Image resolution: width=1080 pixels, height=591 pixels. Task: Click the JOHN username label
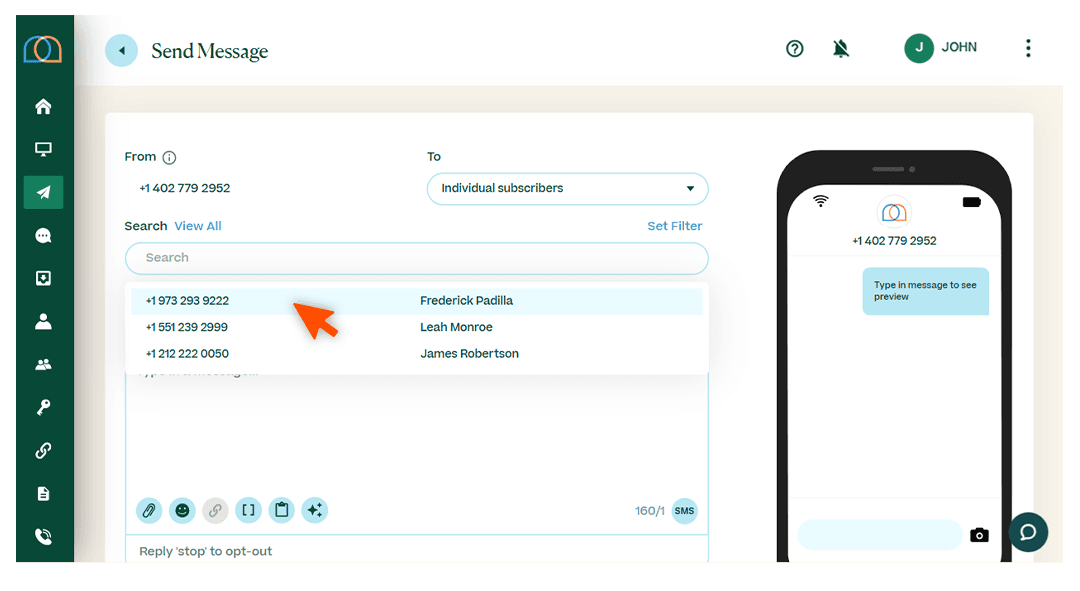[x=959, y=48]
